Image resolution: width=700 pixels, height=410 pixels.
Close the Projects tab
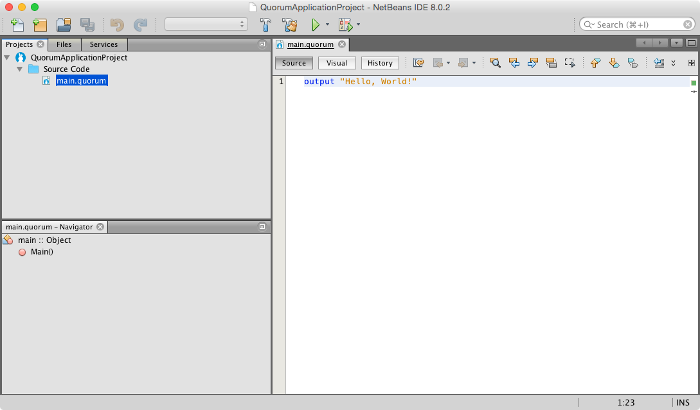[x=41, y=44]
